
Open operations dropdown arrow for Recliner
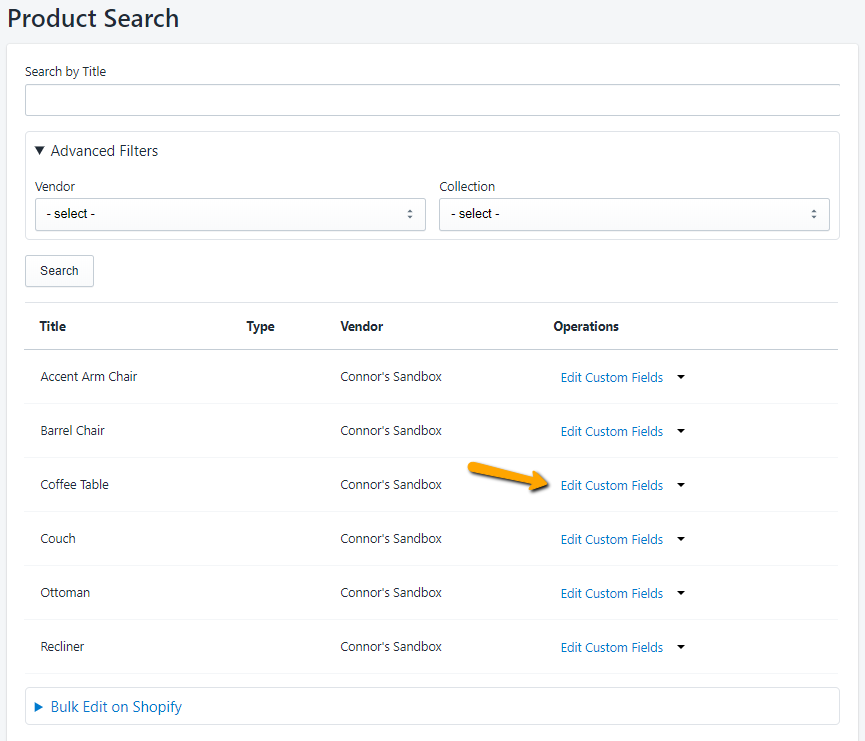681,647
